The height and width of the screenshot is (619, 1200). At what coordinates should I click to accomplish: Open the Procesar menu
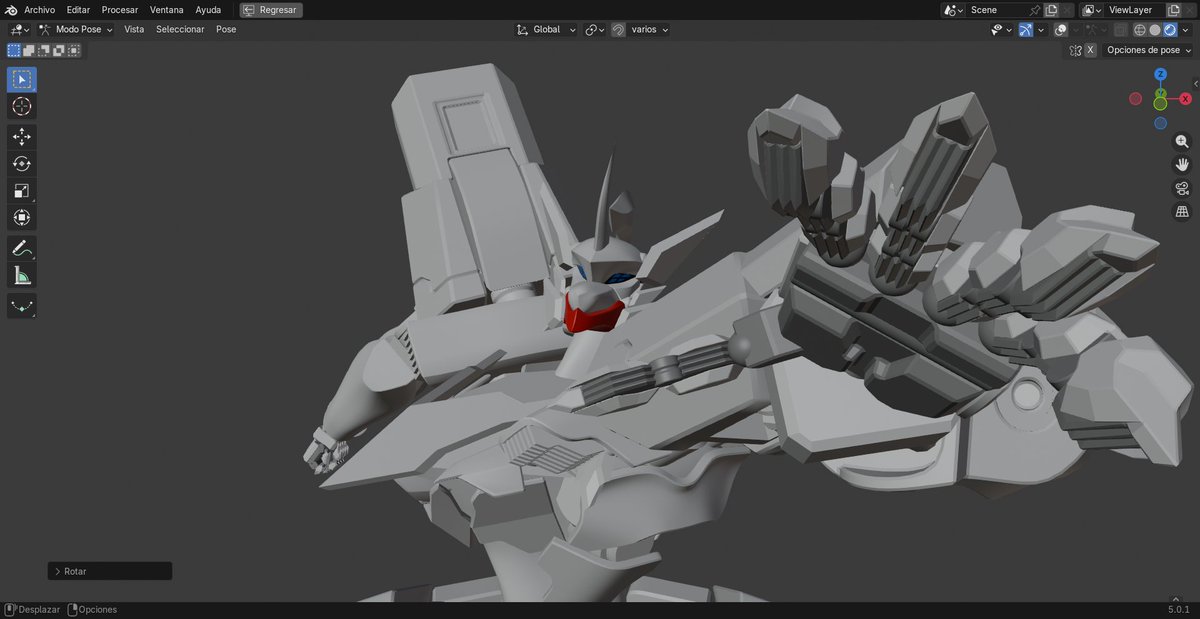click(x=119, y=9)
